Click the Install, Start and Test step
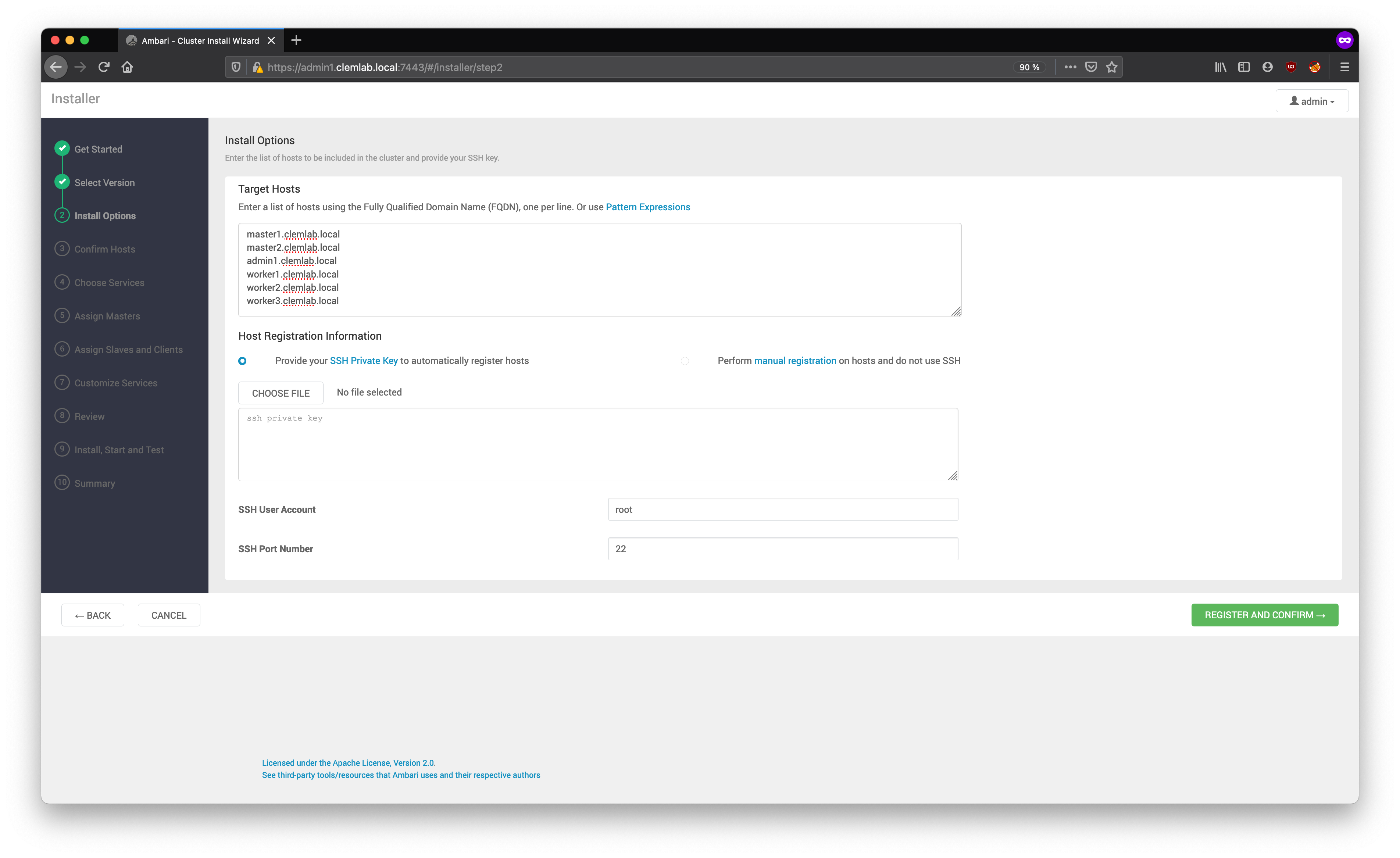1400x858 pixels. (x=119, y=450)
